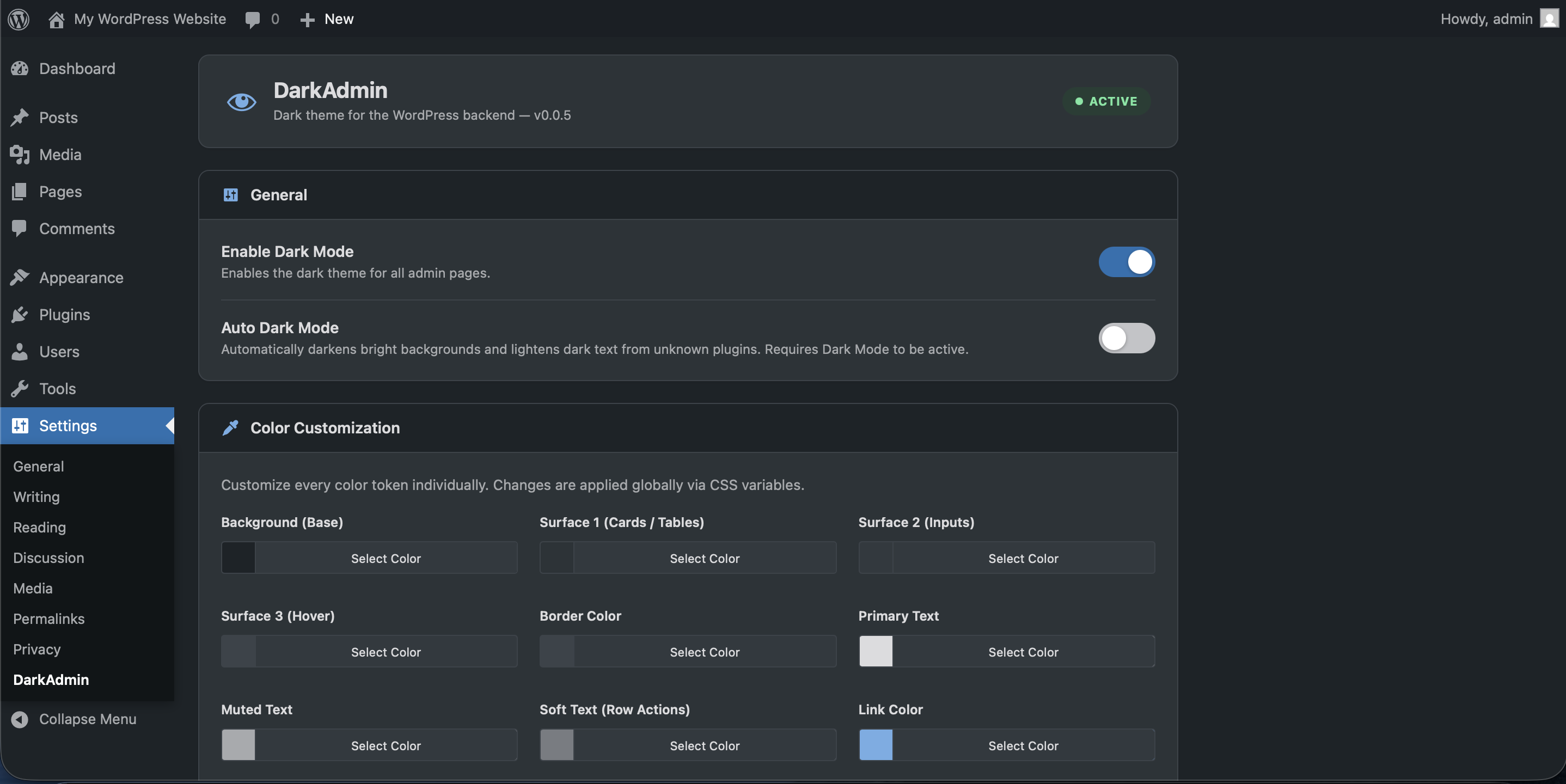Click the WordPress logo icon
The image size is (1566, 784).
[19, 19]
